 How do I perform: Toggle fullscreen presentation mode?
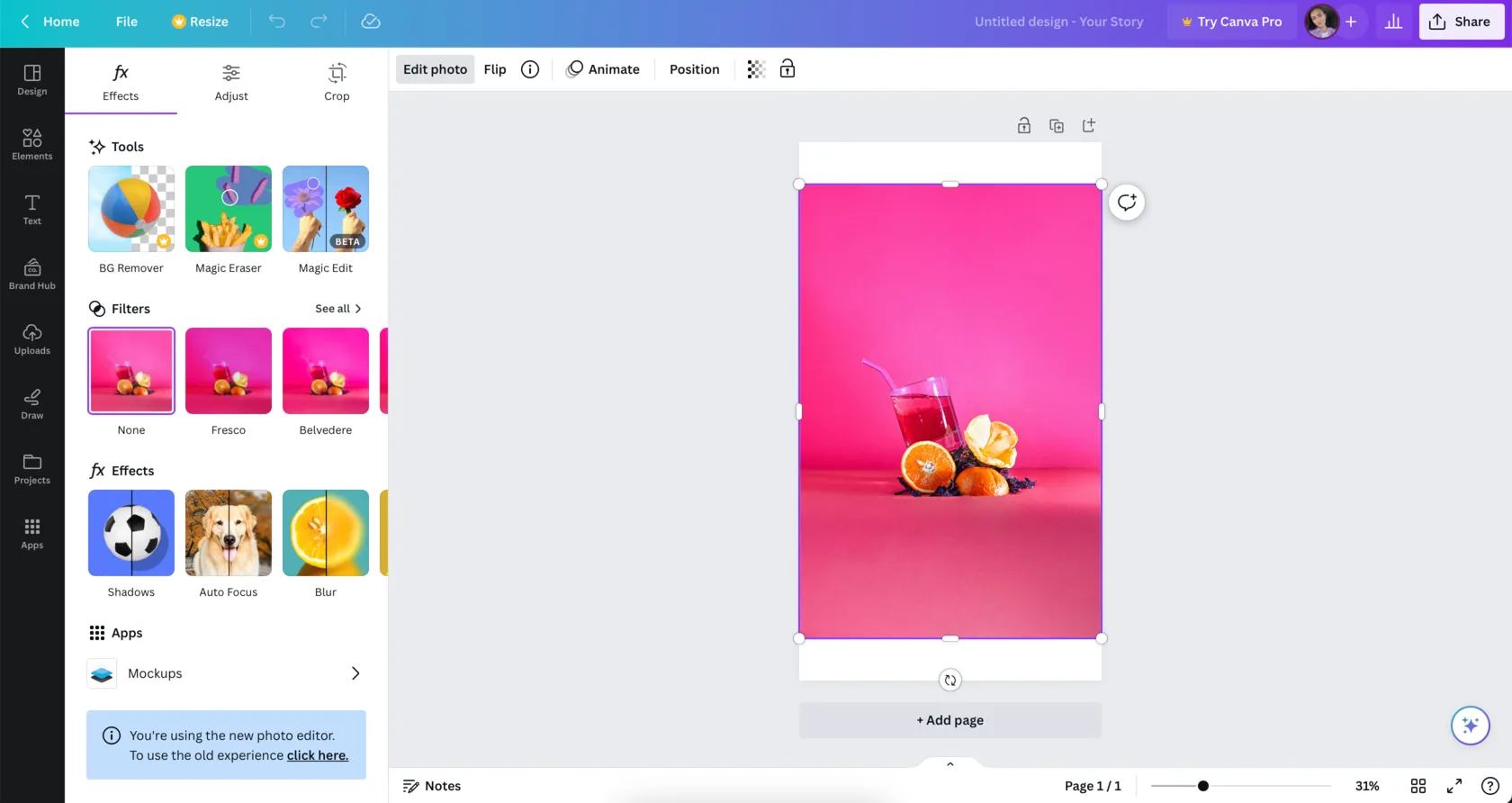click(1454, 786)
